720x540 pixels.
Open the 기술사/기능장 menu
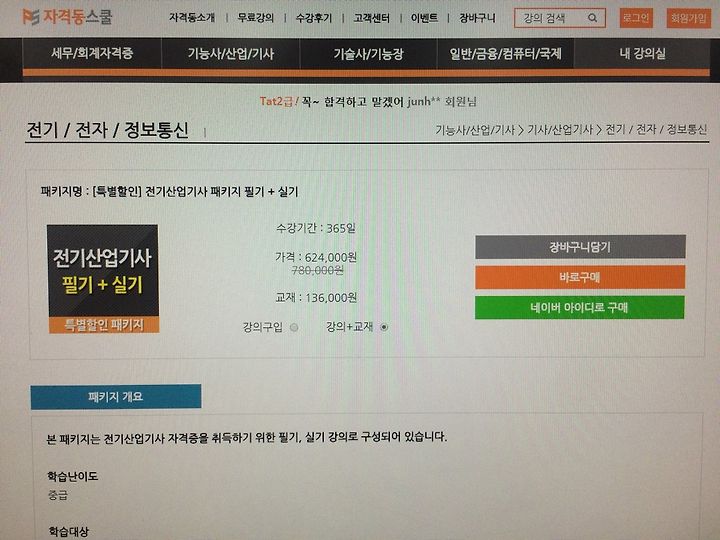point(368,54)
